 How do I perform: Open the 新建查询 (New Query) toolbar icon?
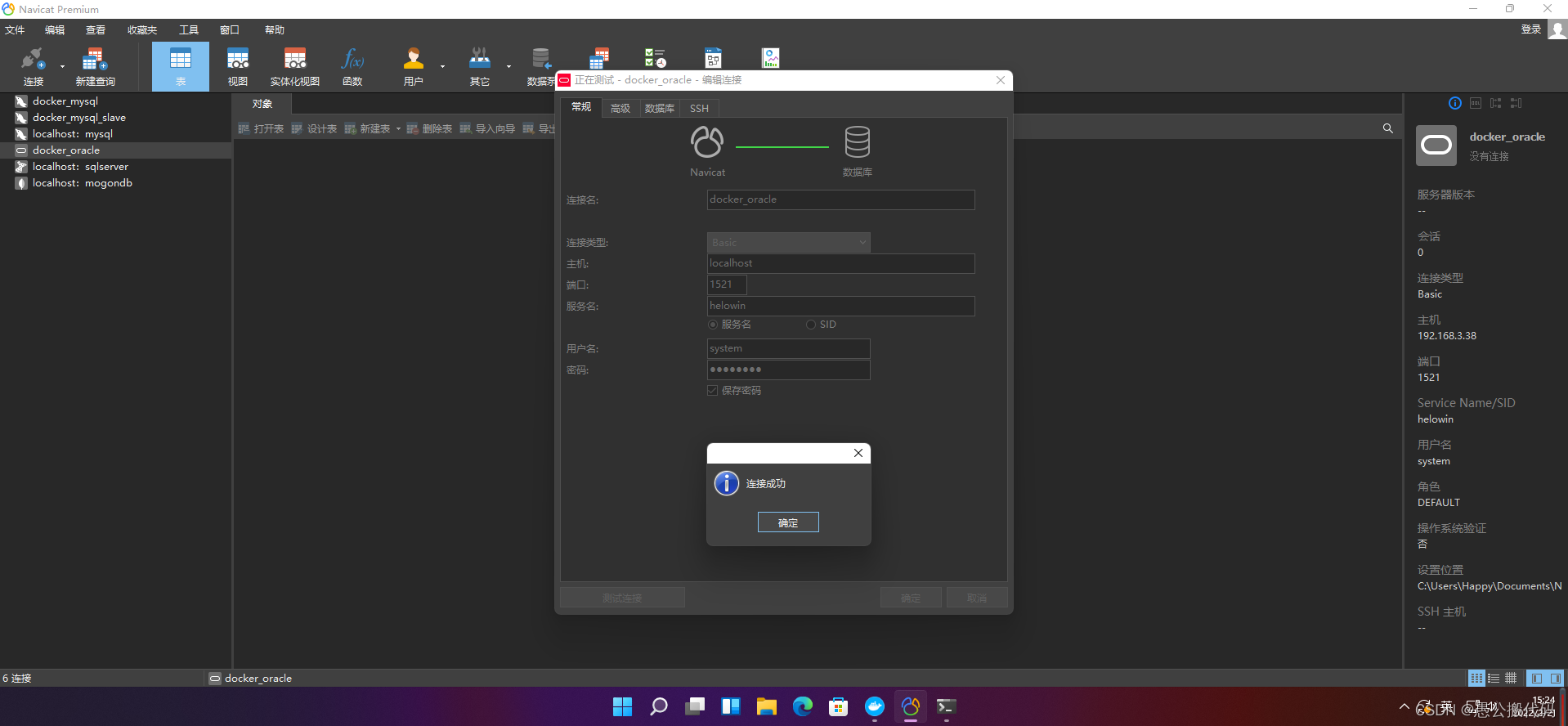pos(95,66)
